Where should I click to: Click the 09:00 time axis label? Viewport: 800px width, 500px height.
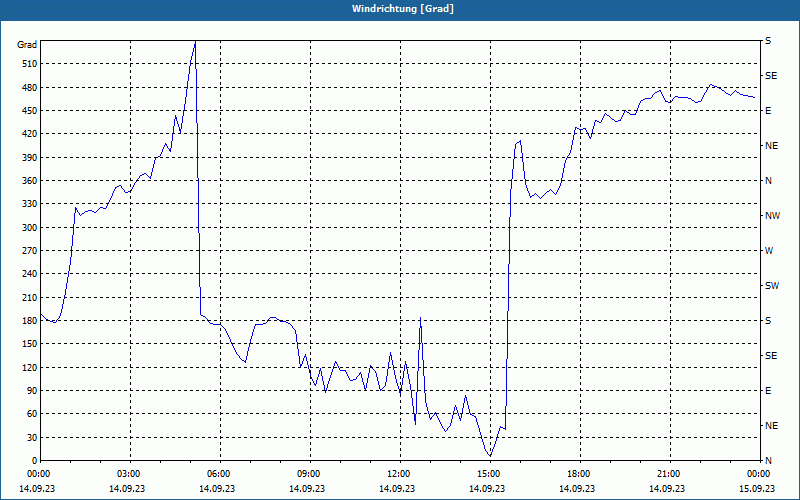tap(310, 474)
